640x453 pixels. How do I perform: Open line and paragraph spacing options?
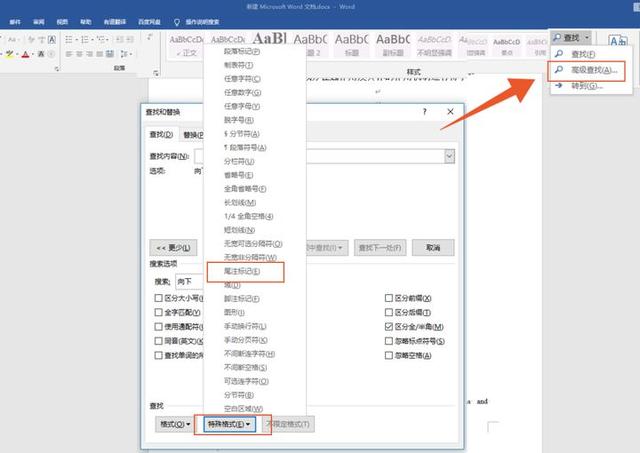(124, 54)
